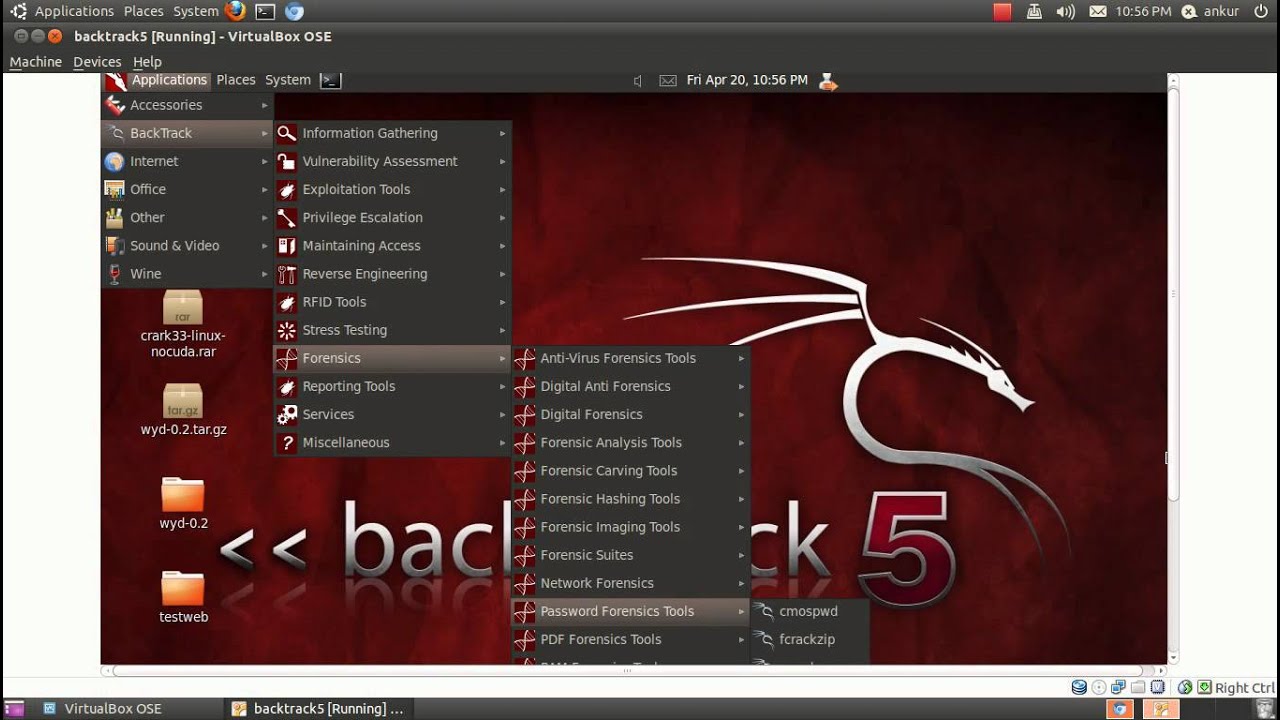Click the Internet globe icon in menu
The image size is (1280, 720).
click(114, 161)
